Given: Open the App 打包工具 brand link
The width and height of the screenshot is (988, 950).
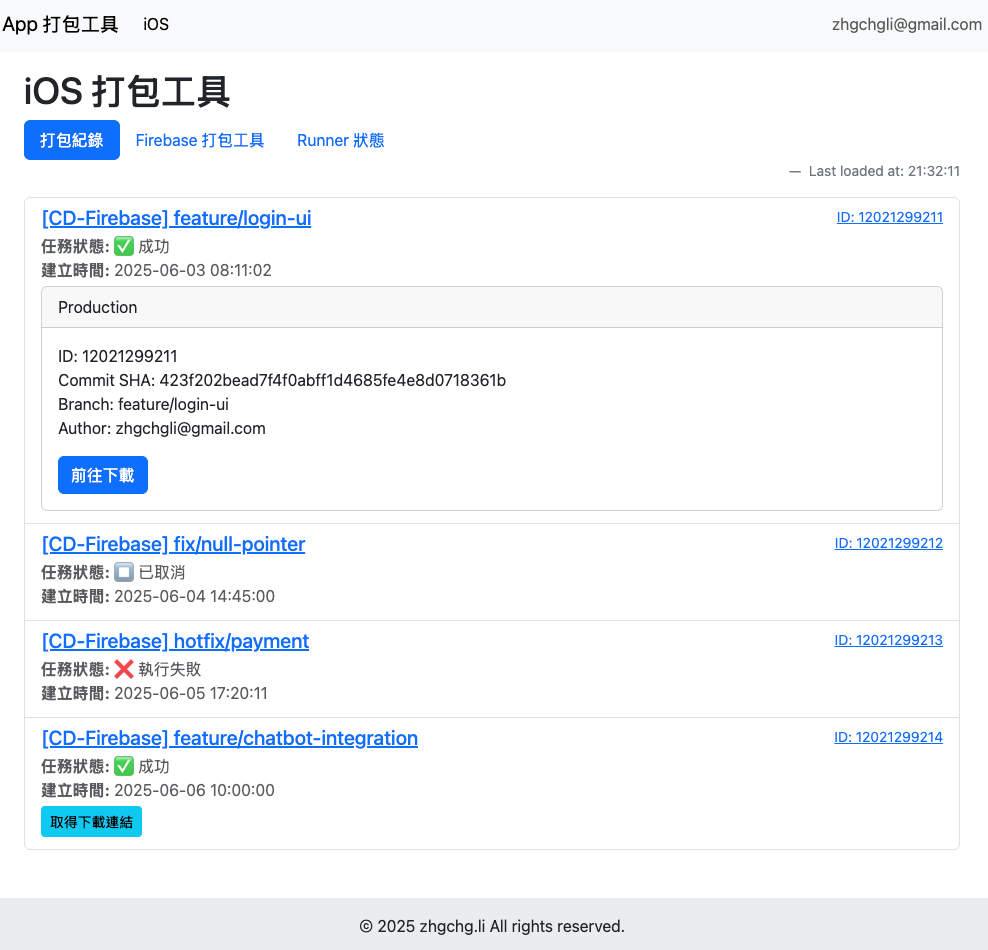Looking at the screenshot, I should [x=60, y=25].
